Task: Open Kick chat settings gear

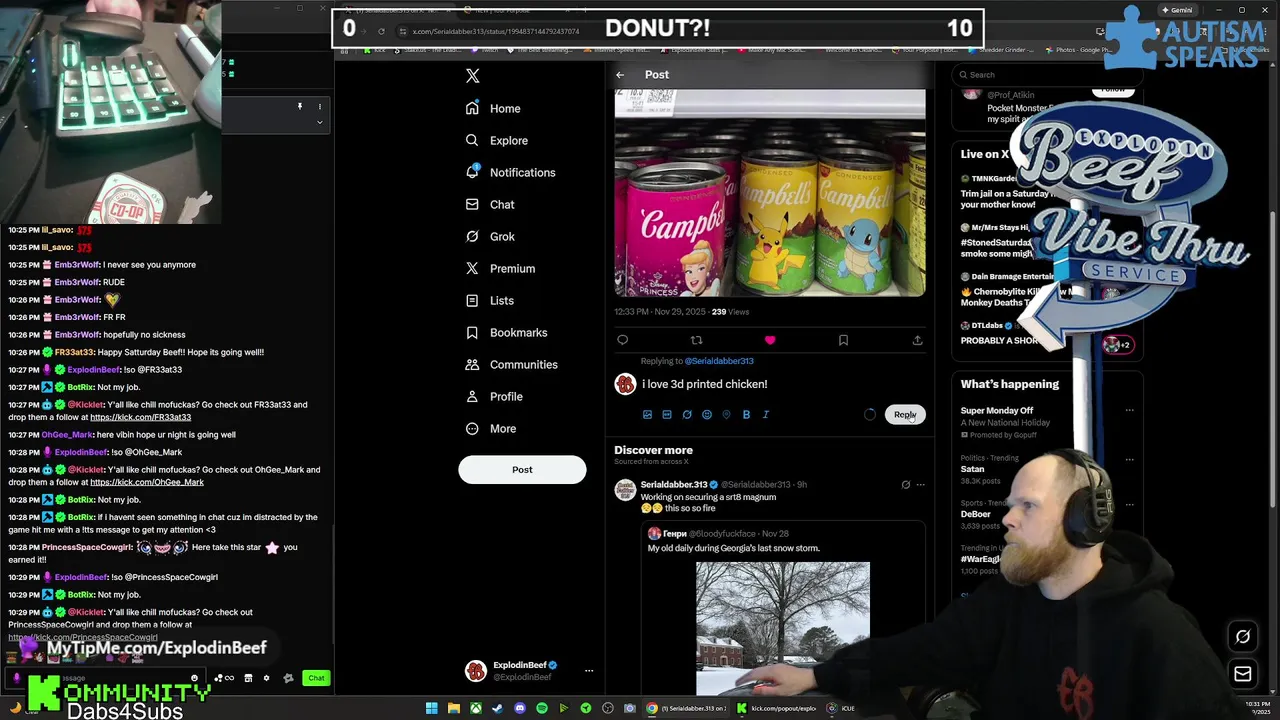Action: [x=266, y=678]
